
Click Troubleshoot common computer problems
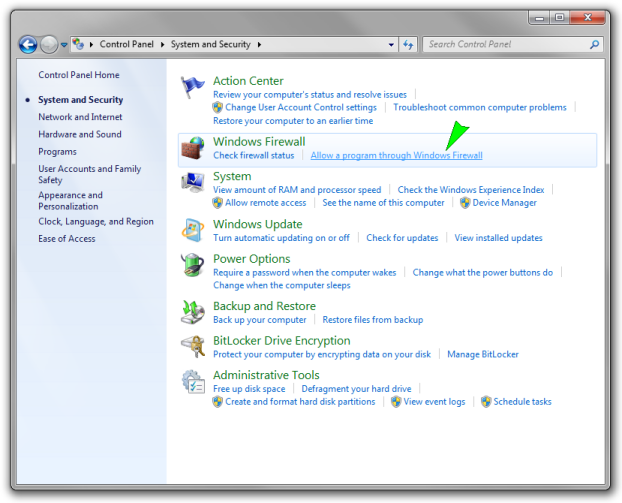tap(480, 108)
